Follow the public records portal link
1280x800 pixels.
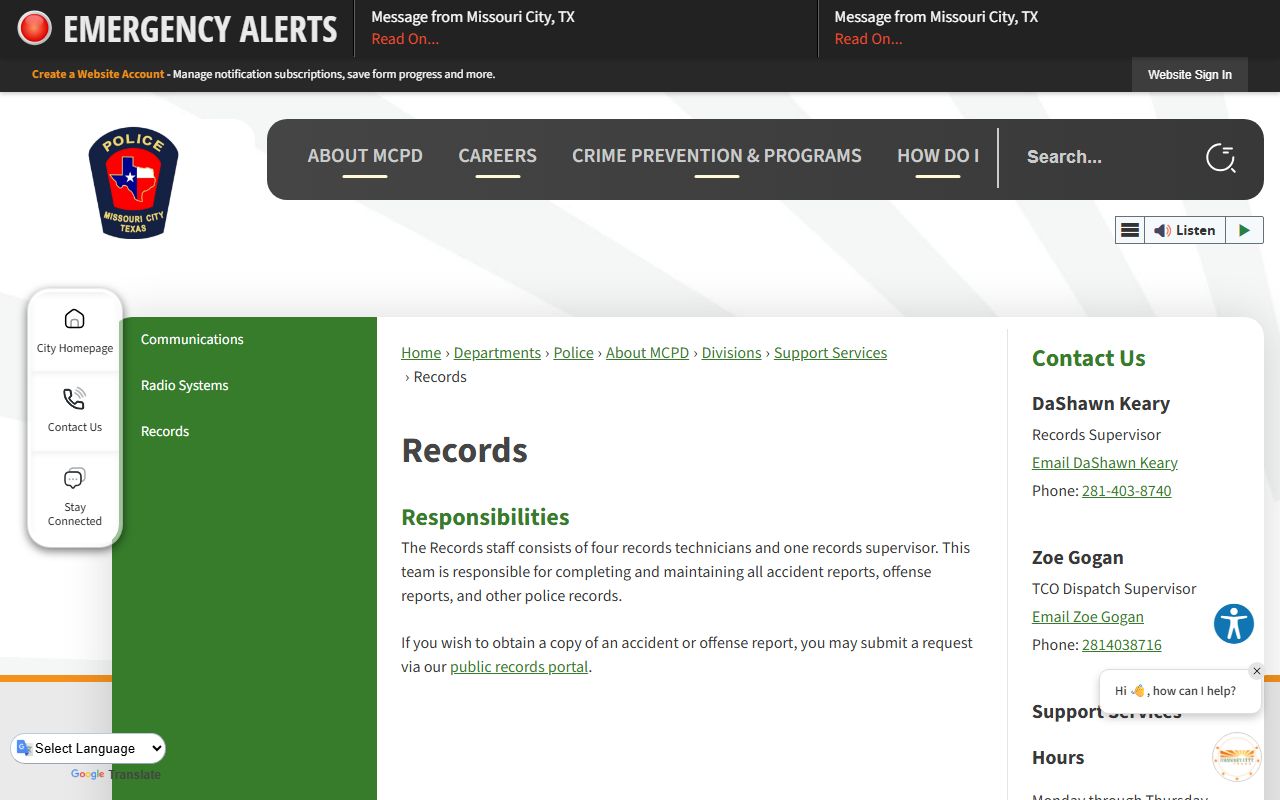[x=518, y=667]
